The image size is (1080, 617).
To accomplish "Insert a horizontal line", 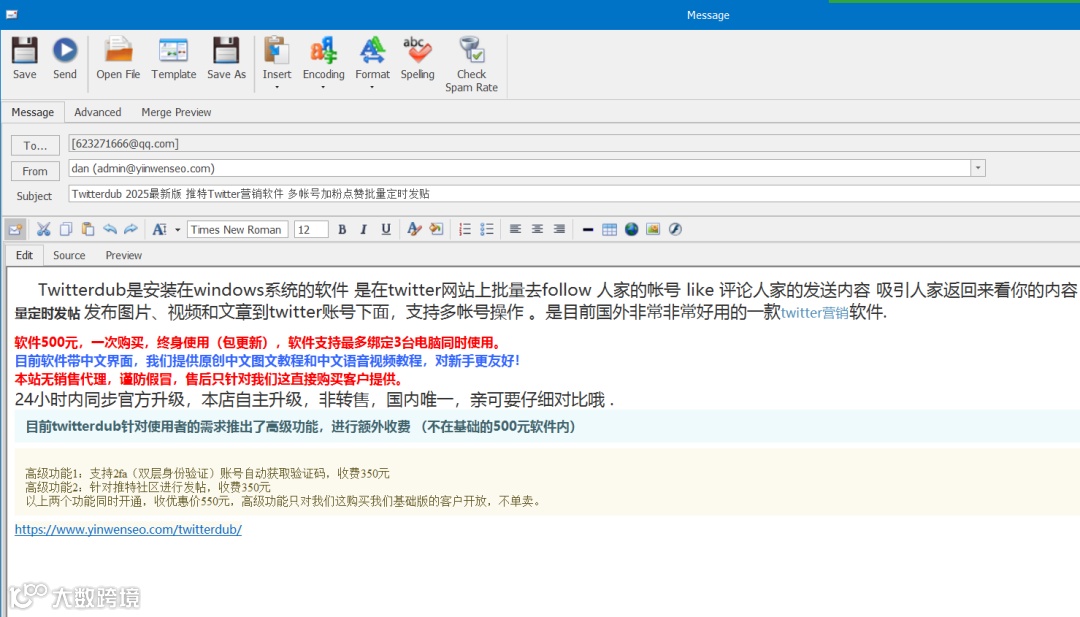I will click(x=588, y=229).
